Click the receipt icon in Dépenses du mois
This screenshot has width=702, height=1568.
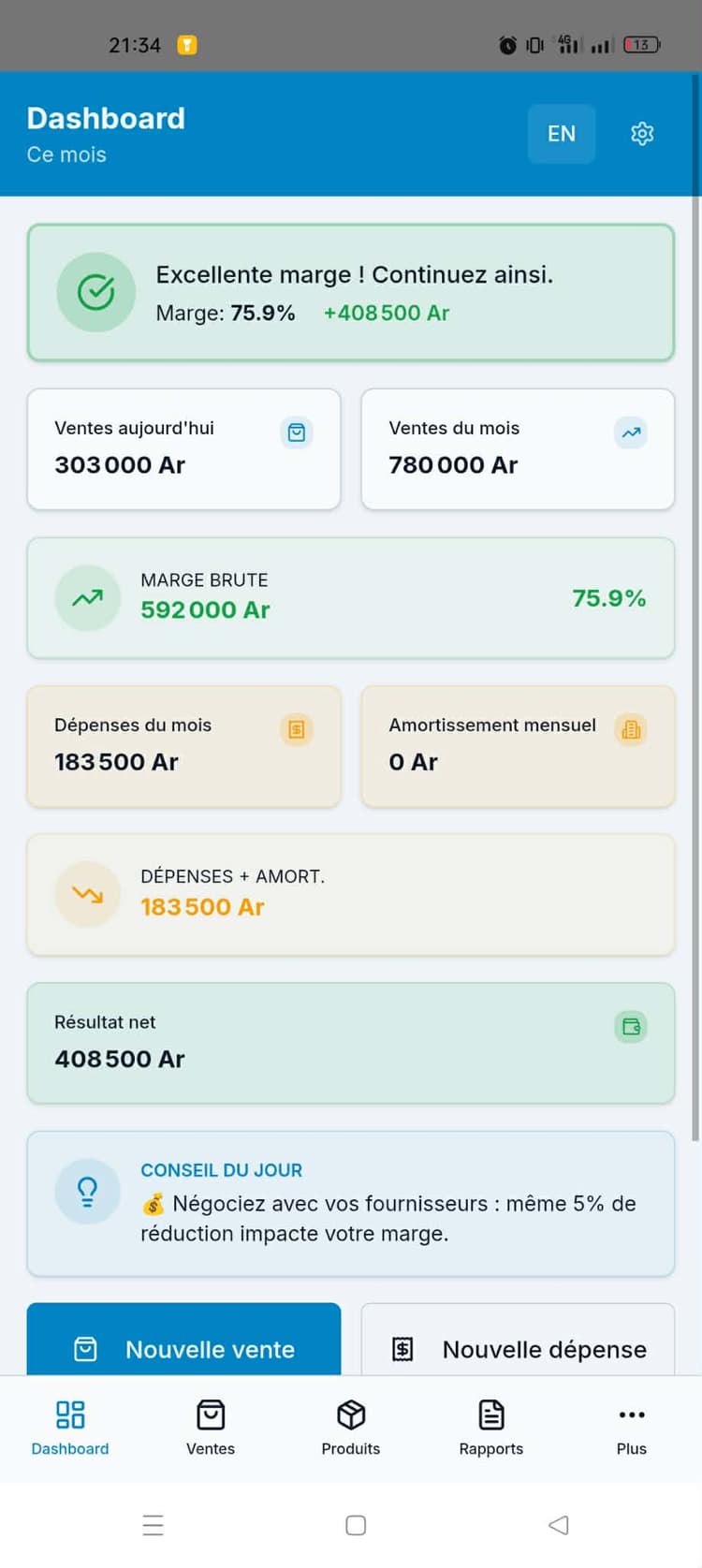297,729
